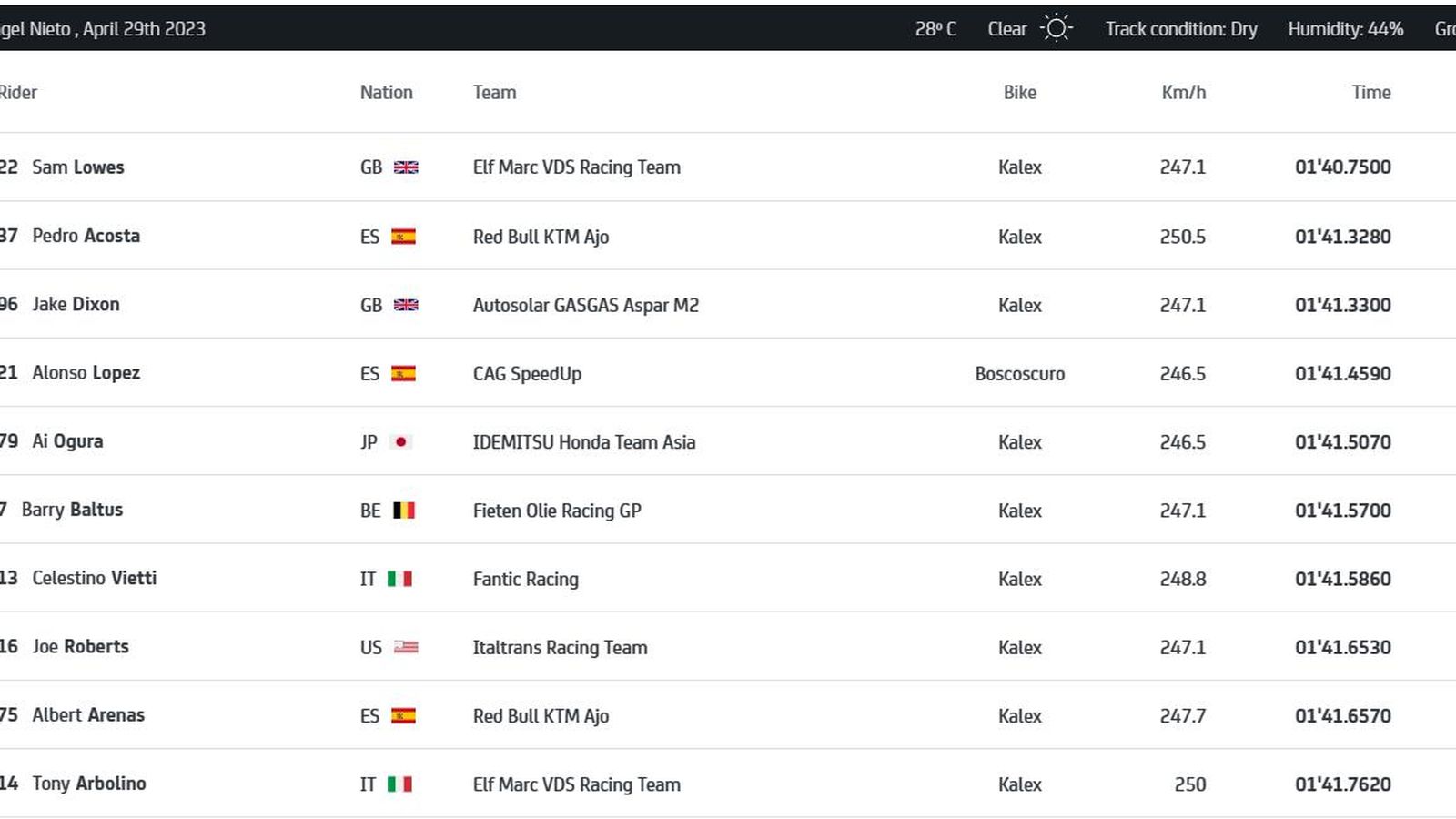The image size is (1456, 819).
Task: Select the GB flag next to Jake Dixon
Action: 405,305
